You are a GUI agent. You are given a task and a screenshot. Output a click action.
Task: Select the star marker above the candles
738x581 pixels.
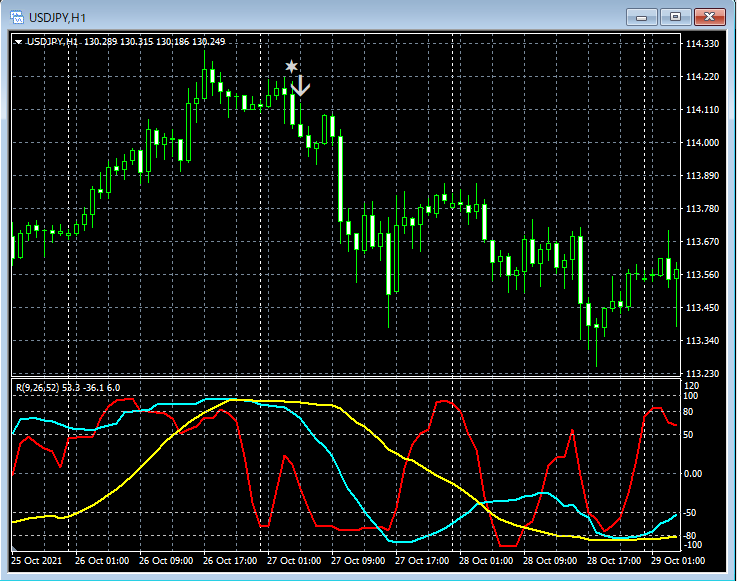coord(291,66)
